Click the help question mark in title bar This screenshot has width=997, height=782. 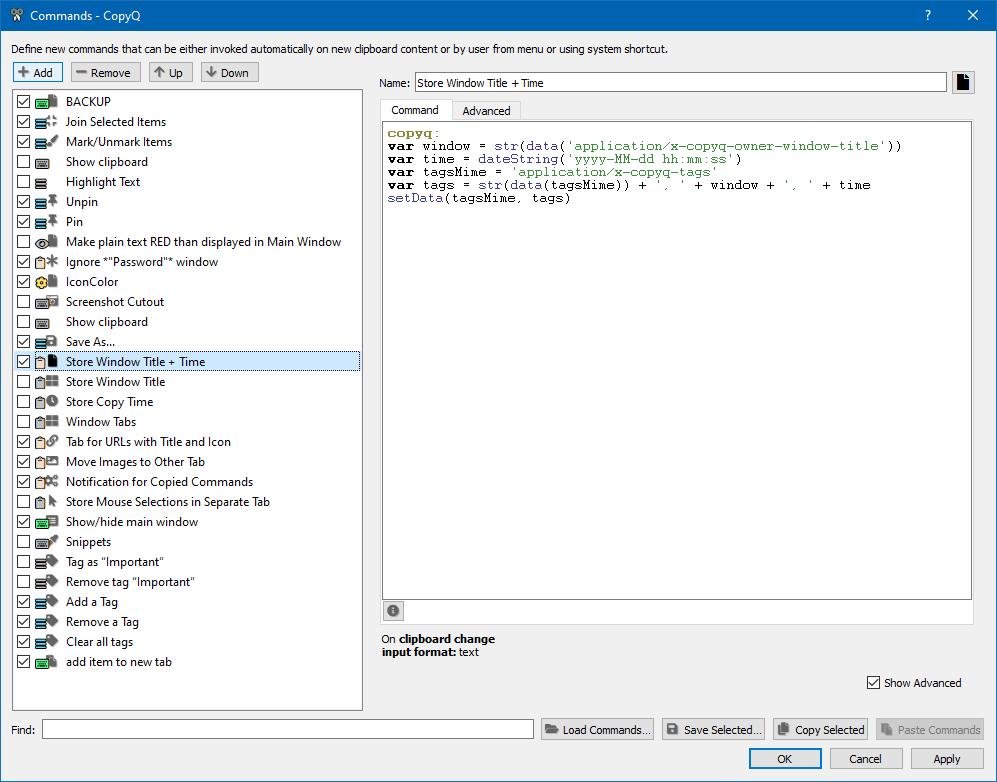tap(928, 15)
